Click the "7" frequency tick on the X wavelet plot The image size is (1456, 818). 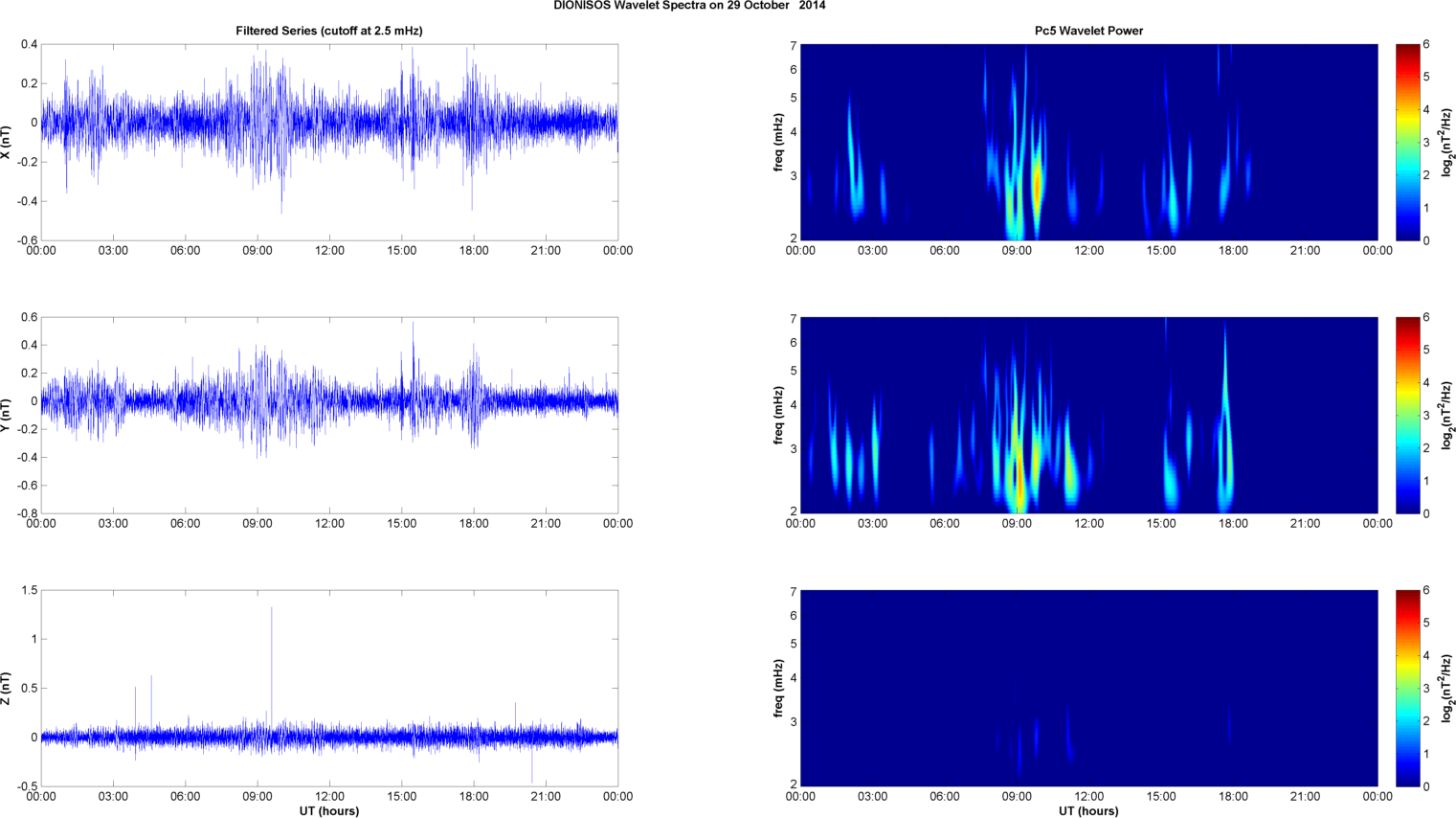794,46
